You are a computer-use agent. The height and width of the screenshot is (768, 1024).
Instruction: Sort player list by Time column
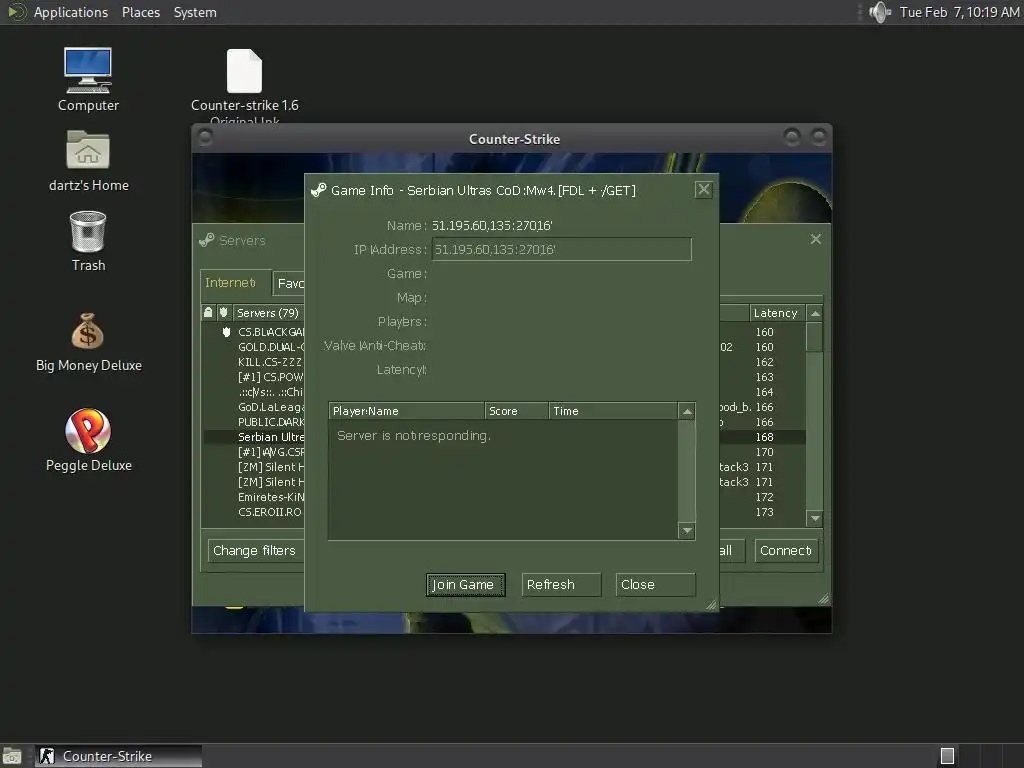[x=613, y=411]
